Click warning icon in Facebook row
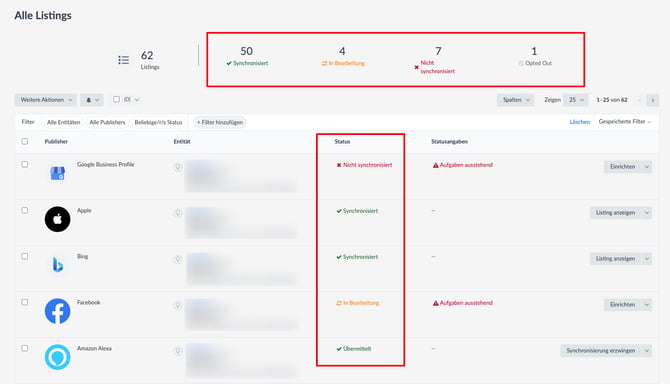The image size is (670, 384). [x=435, y=303]
